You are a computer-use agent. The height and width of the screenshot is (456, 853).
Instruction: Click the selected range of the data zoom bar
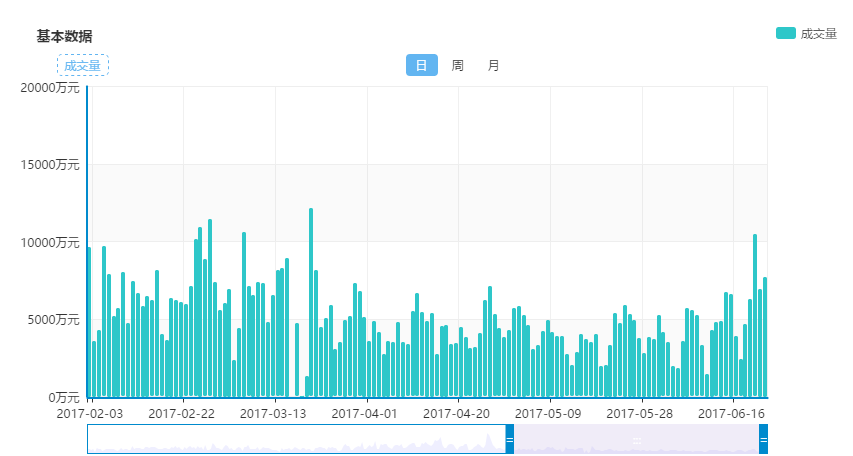[x=636, y=439]
